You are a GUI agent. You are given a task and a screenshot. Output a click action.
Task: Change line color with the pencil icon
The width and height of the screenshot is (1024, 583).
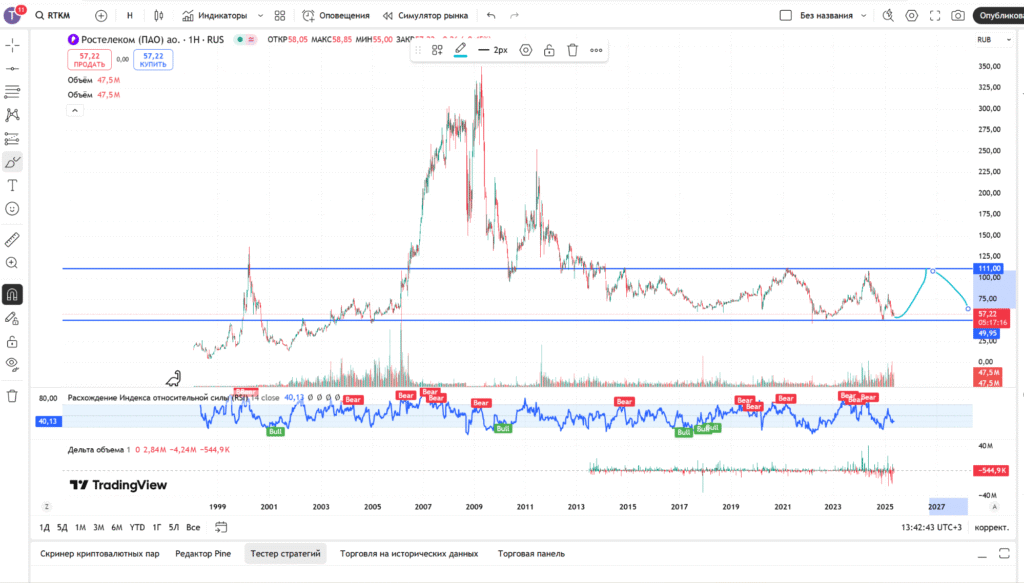click(460, 50)
